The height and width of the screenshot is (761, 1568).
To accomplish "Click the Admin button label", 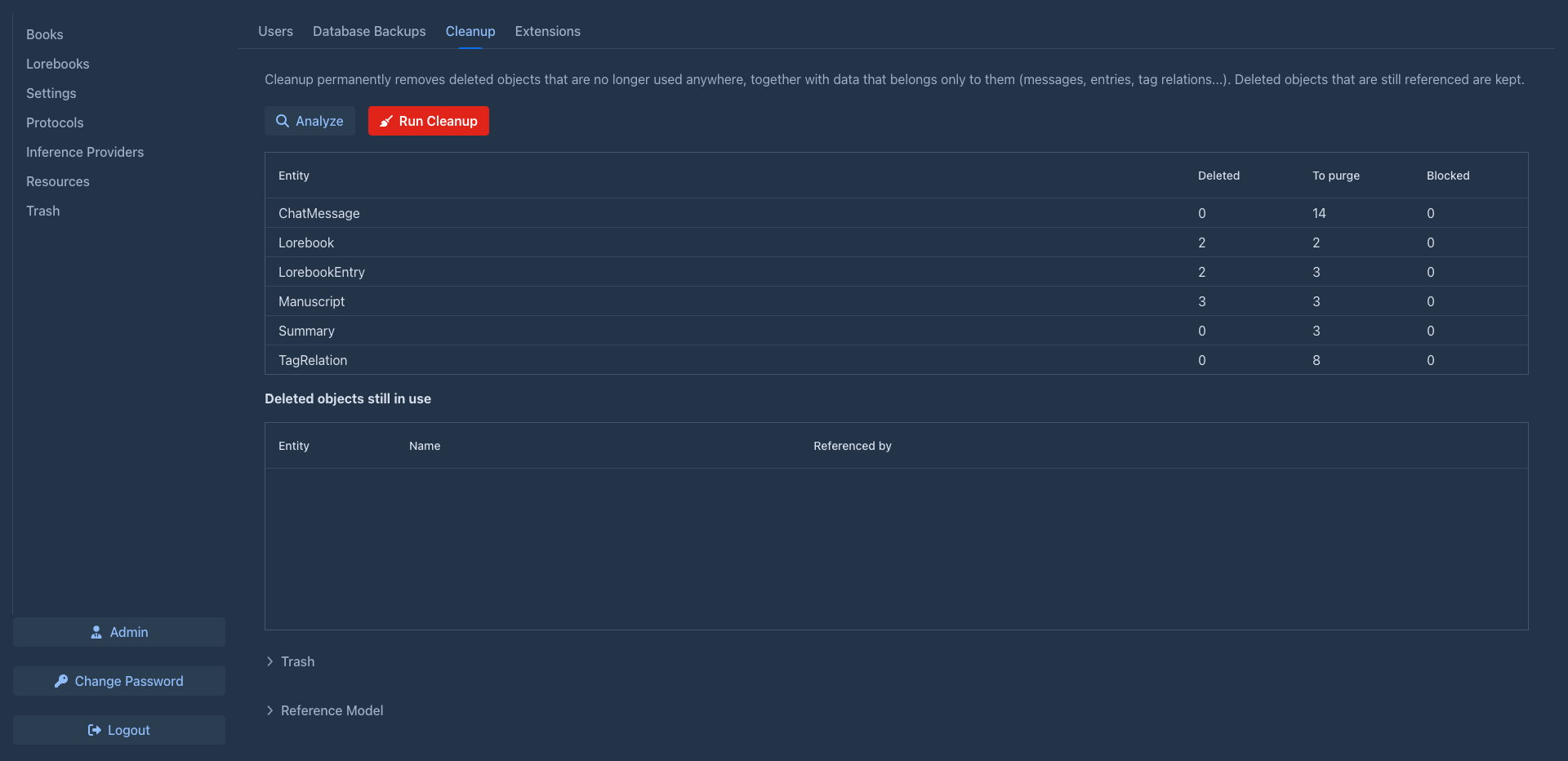I will pyautogui.click(x=129, y=632).
